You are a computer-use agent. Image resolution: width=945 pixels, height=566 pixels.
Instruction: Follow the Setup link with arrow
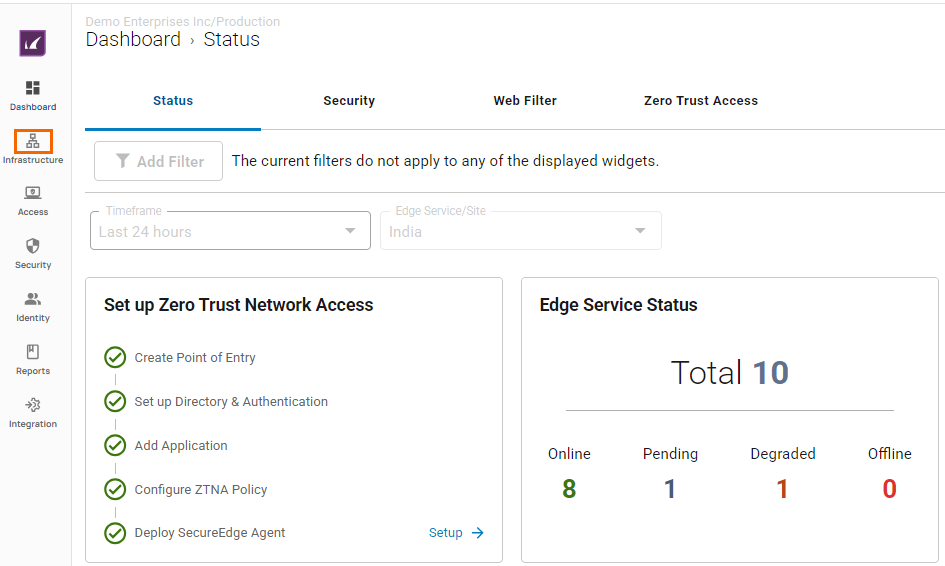click(456, 533)
